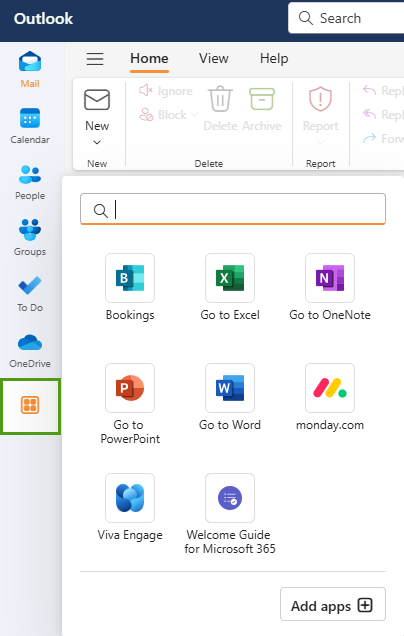This screenshot has height=636, width=404.
Task: Expand the Report dropdown chevron
Action: point(320,142)
